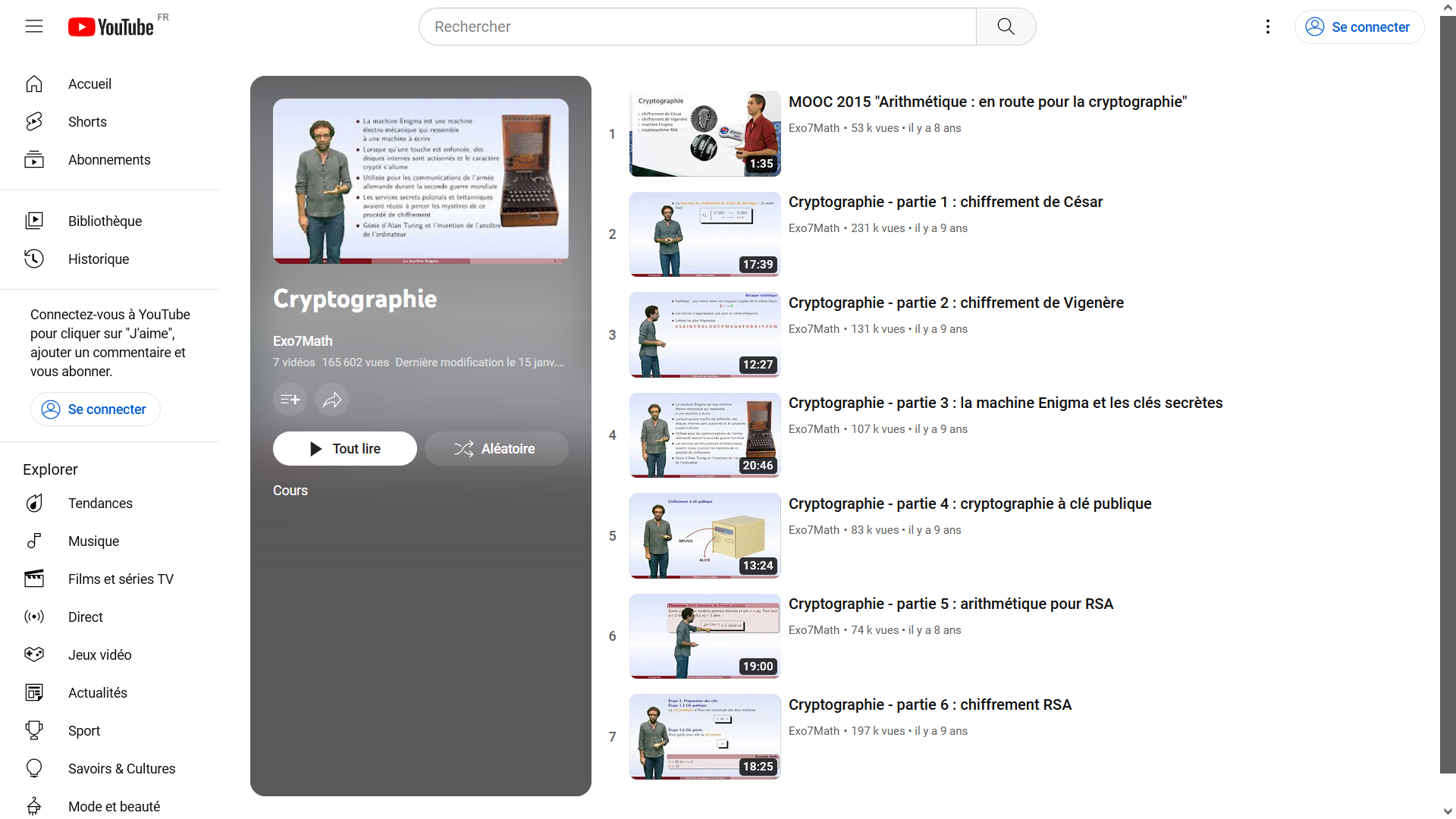Image resolution: width=1456 pixels, height=819 pixels.
Task: Shuffle playlist with Aléatoire
Action: click(497, 448)
